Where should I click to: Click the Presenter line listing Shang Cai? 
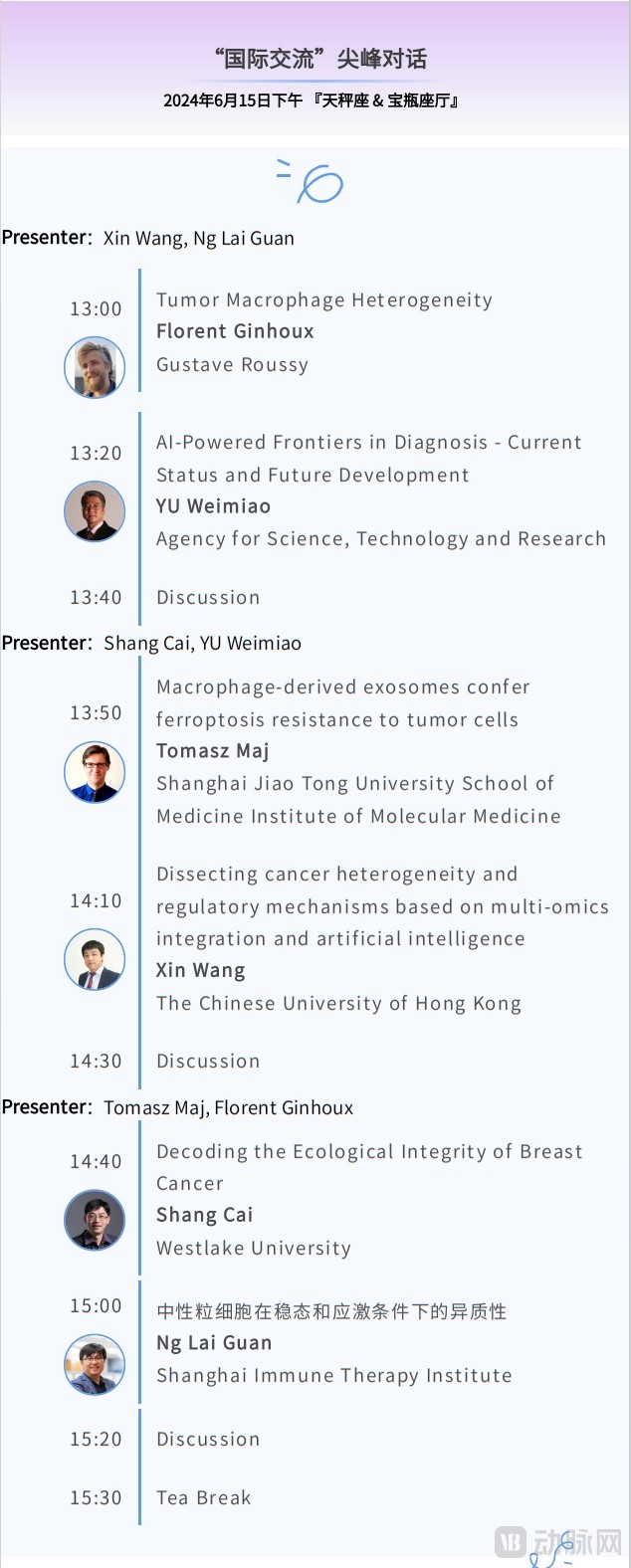pos(151,643)
